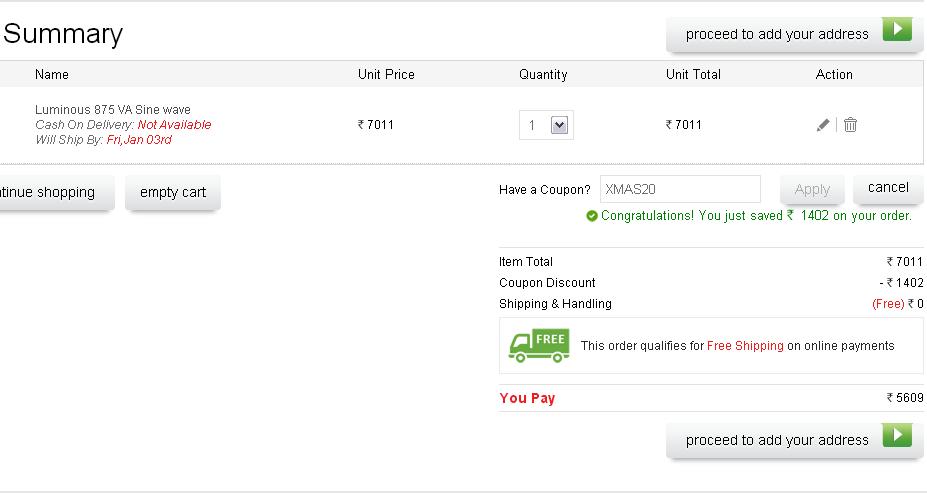Click the green checkmark beside Congratulations message
This screenshot has height=495, width=927.
592,216
